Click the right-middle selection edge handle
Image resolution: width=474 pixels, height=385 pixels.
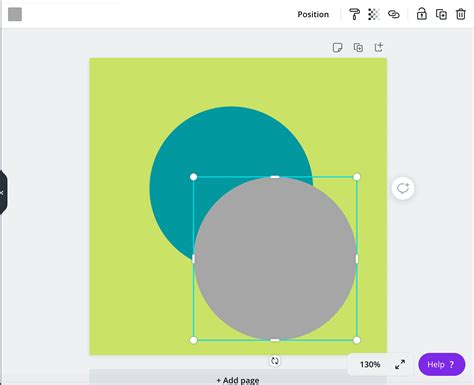(x=357, y=259)
